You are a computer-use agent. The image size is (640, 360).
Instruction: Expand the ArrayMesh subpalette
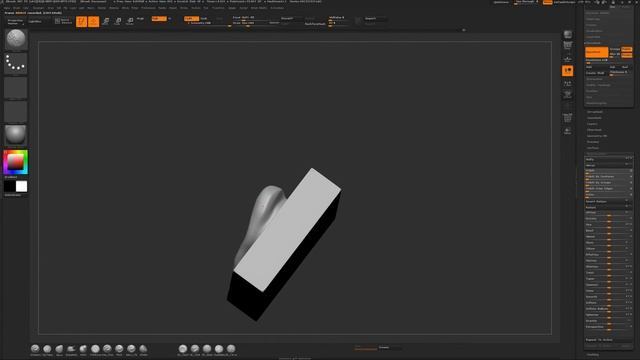pyautogui.click(x=595, y=112)
